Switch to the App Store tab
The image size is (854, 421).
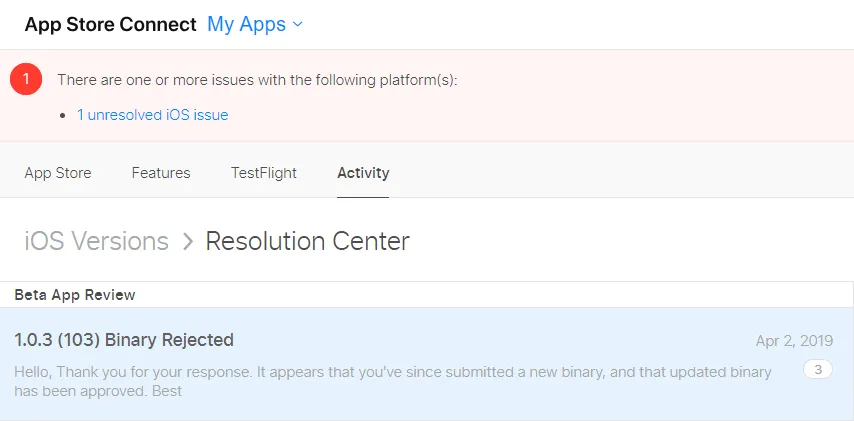58,173
